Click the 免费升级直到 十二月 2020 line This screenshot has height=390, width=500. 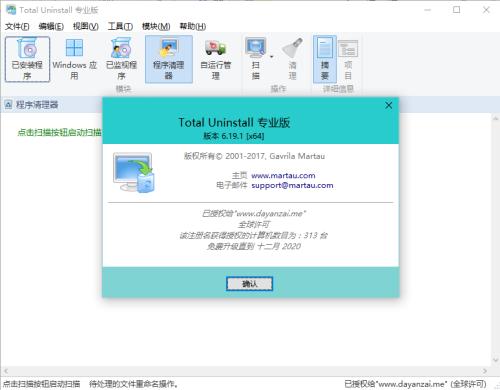pyautogui.click(x=253, y=246)
